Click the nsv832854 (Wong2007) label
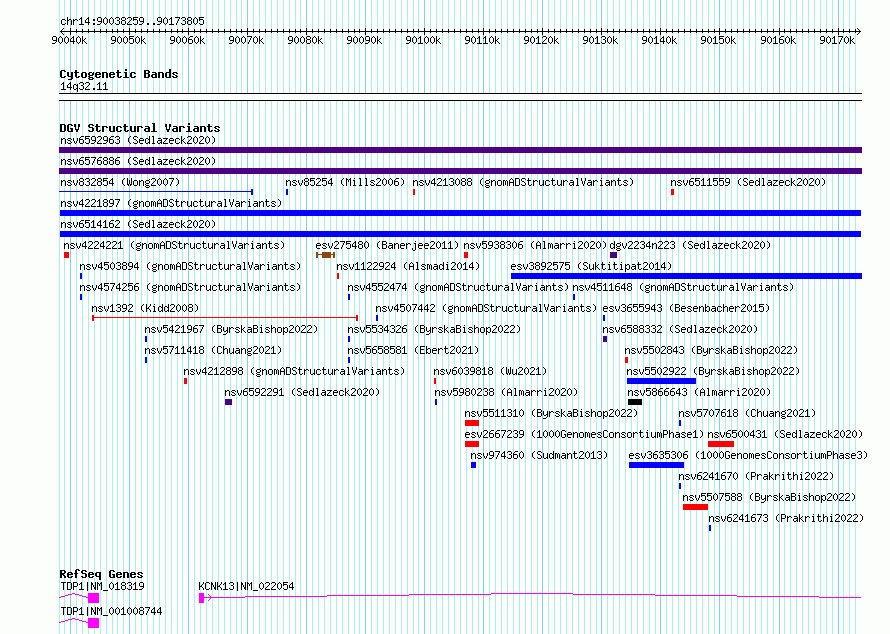Viewport: 890px width, 634px height. (x=120, y=182)
